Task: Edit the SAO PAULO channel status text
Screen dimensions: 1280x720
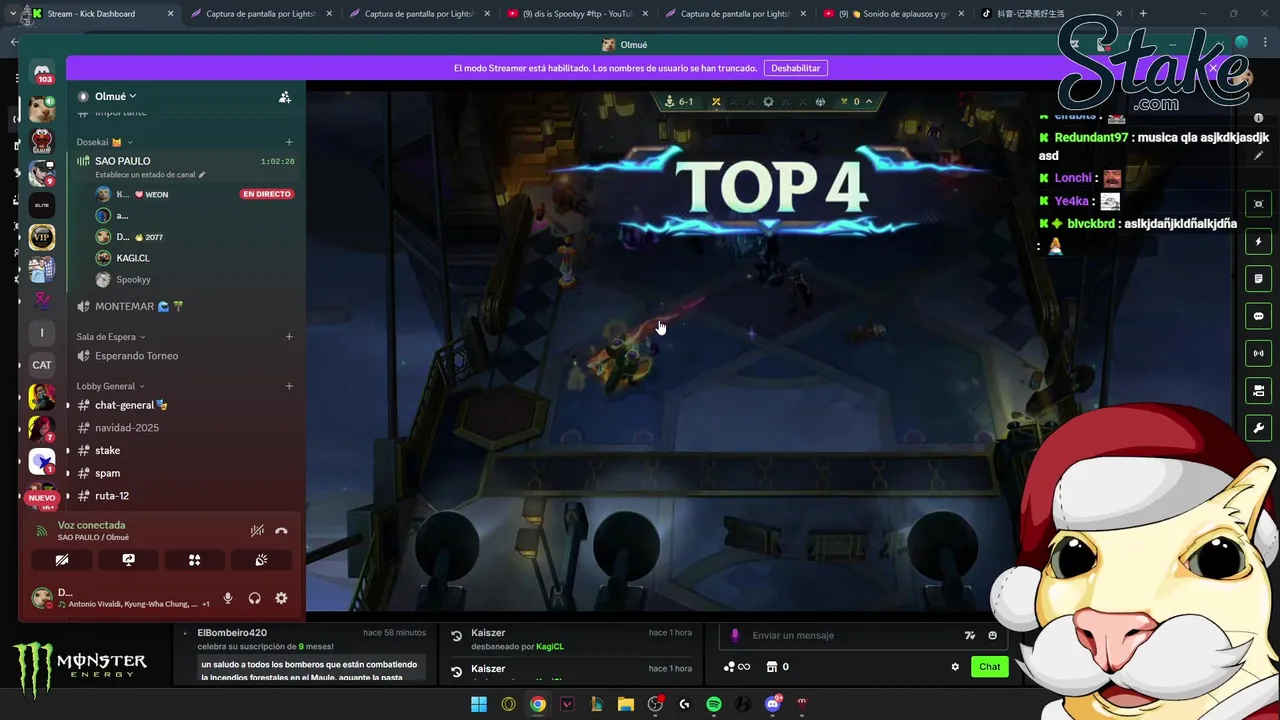Action: 150,175
